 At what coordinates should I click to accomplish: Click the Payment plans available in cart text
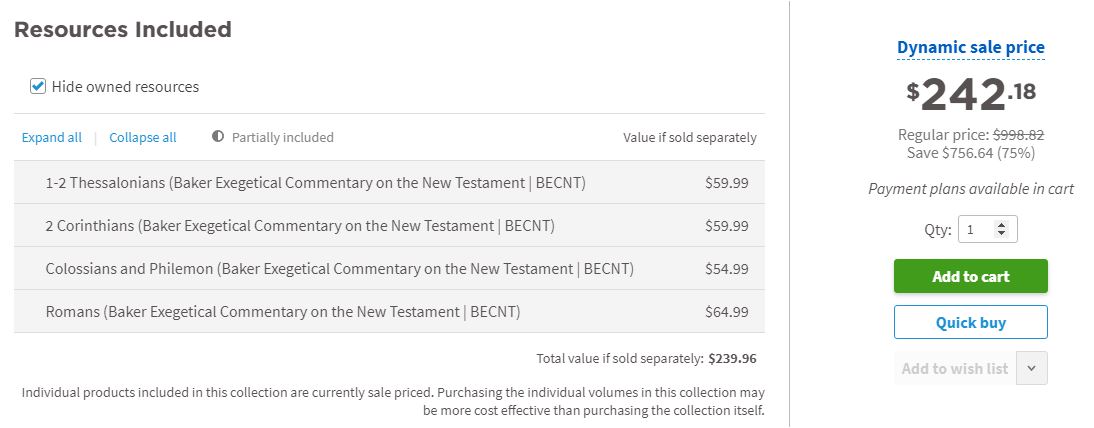pos(970,189)
